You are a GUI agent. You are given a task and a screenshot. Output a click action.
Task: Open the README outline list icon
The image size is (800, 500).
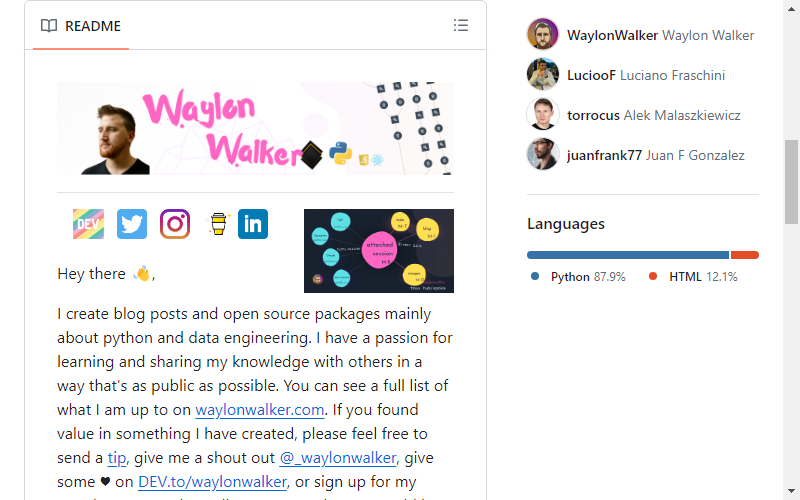pos(461,26)
